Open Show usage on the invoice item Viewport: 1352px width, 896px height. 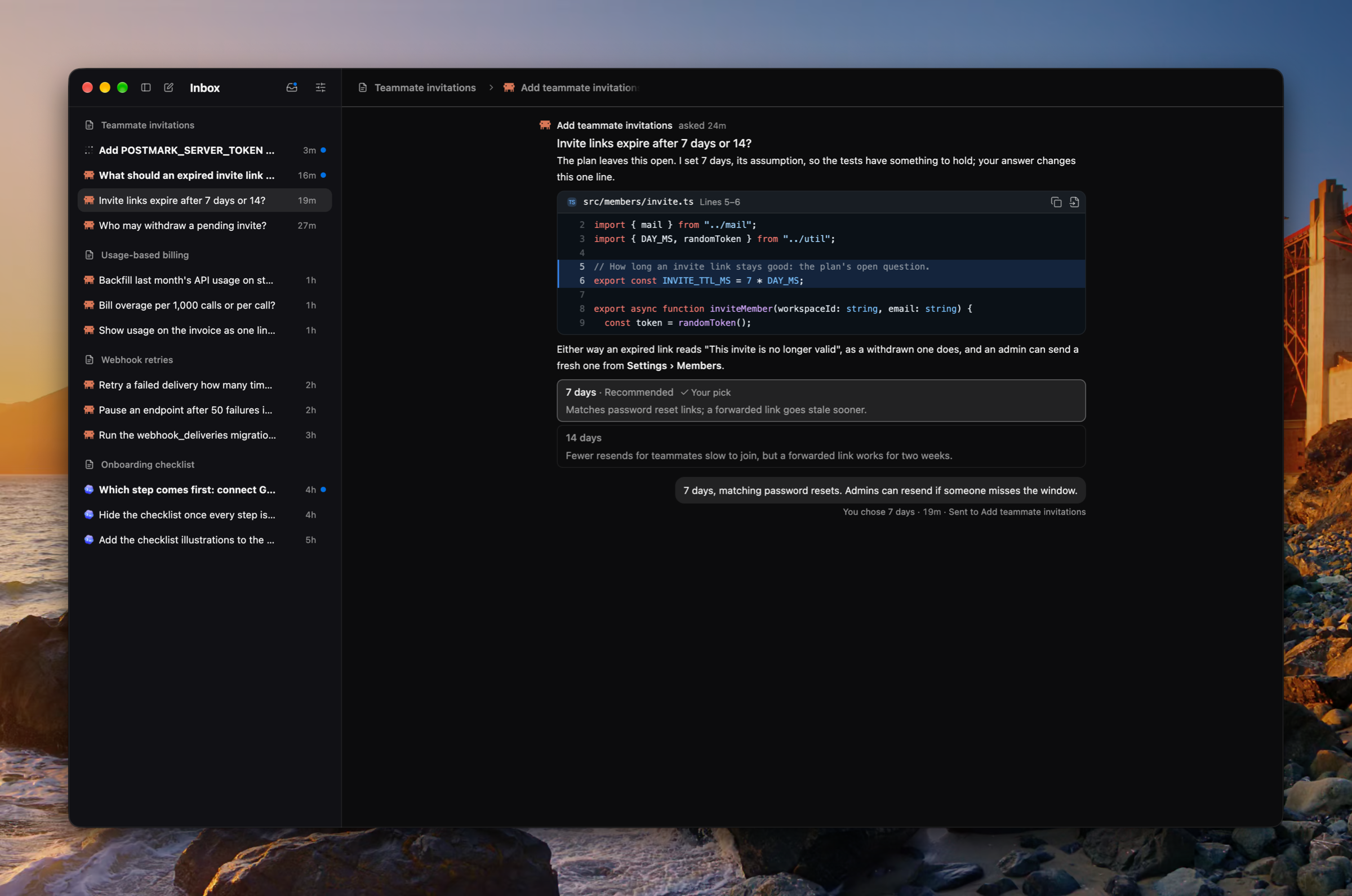pyautogui.click(x=204, y=330)
